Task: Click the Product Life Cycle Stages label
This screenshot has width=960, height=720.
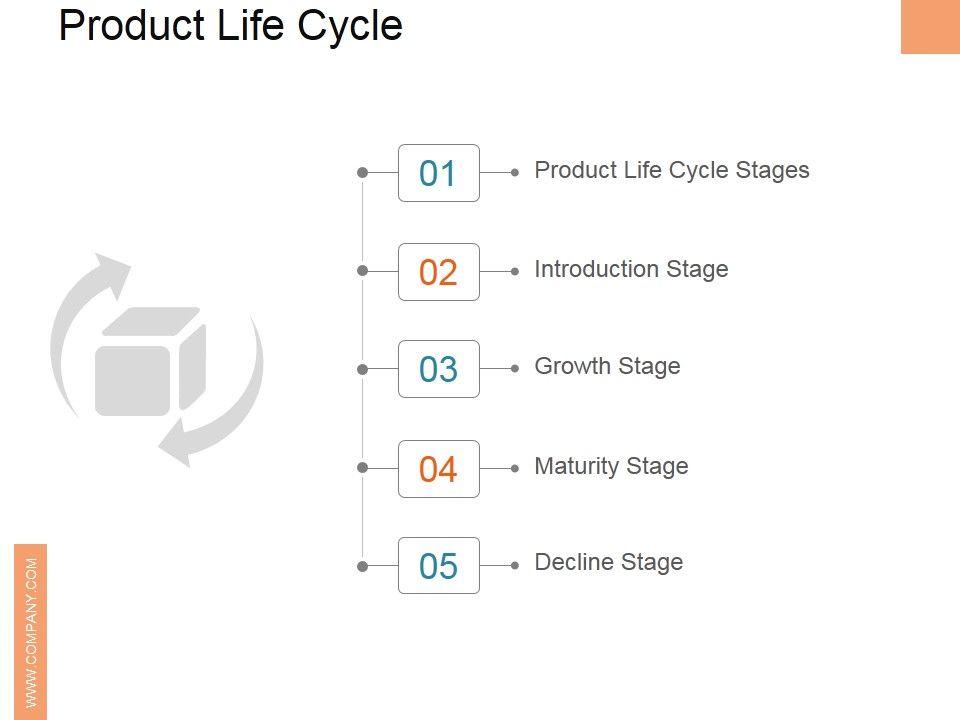Action: pos(672,170)
